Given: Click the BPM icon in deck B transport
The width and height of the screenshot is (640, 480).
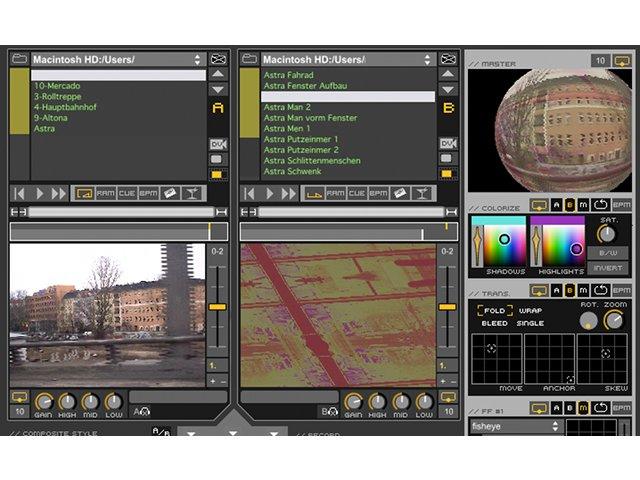Looking at the screenshot, I should click(x=378, y=193).
